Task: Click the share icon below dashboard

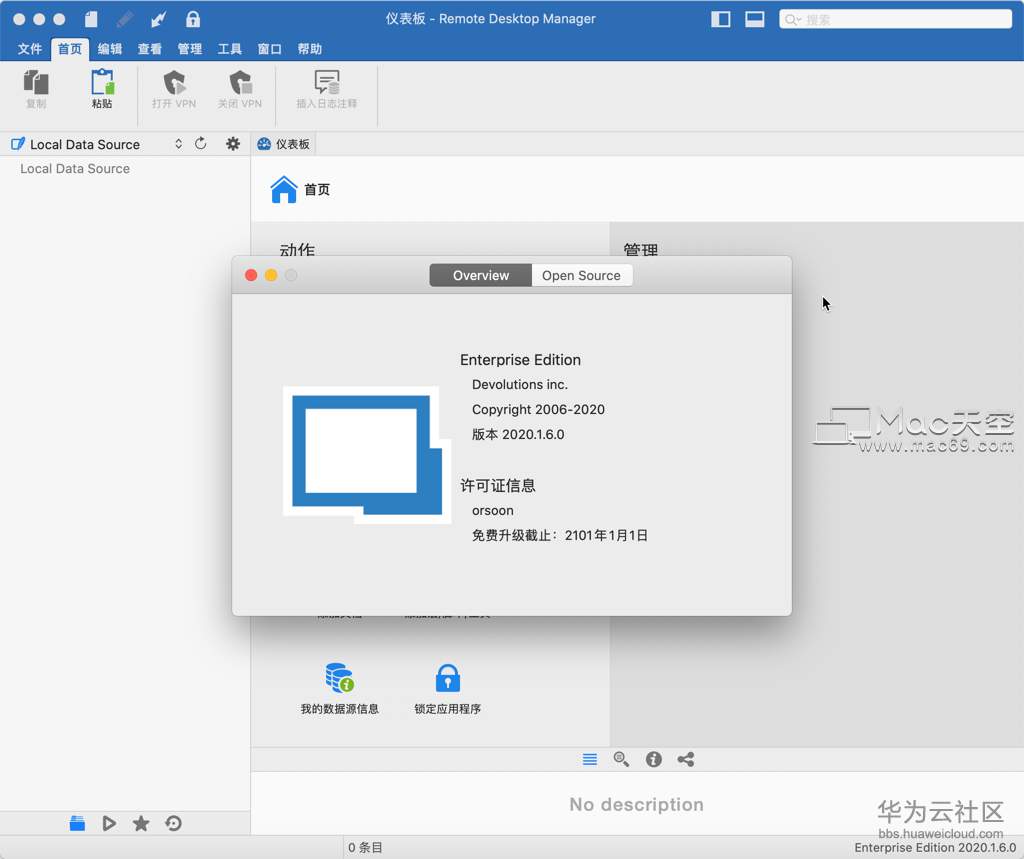Action: tap(686, 759)
